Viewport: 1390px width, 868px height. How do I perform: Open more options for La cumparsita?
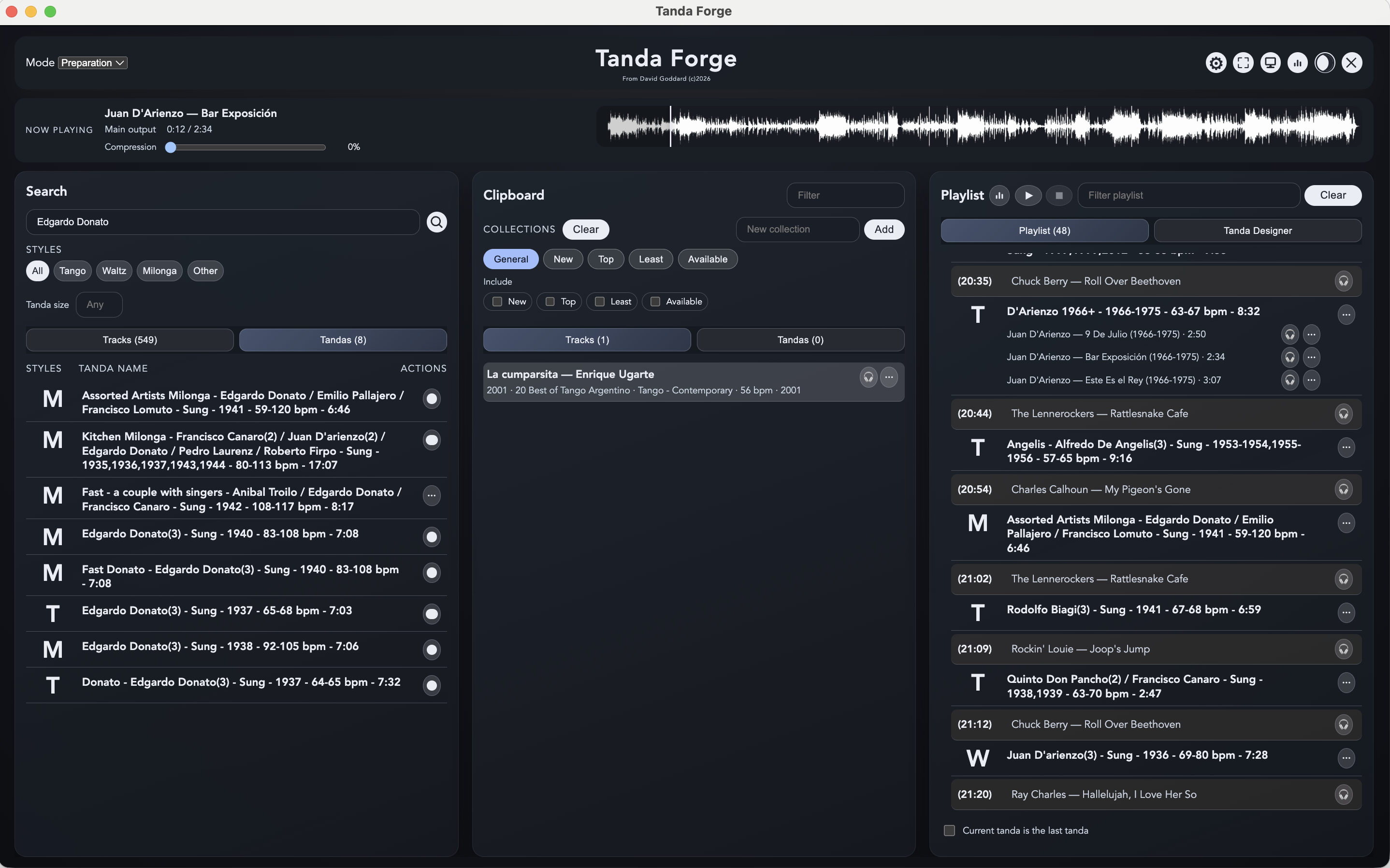pos(889,377)
